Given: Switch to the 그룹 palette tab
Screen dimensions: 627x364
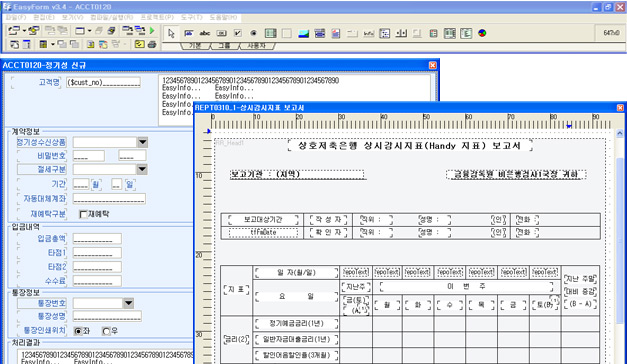Looking at the screenshot, I should pos(224,46).
